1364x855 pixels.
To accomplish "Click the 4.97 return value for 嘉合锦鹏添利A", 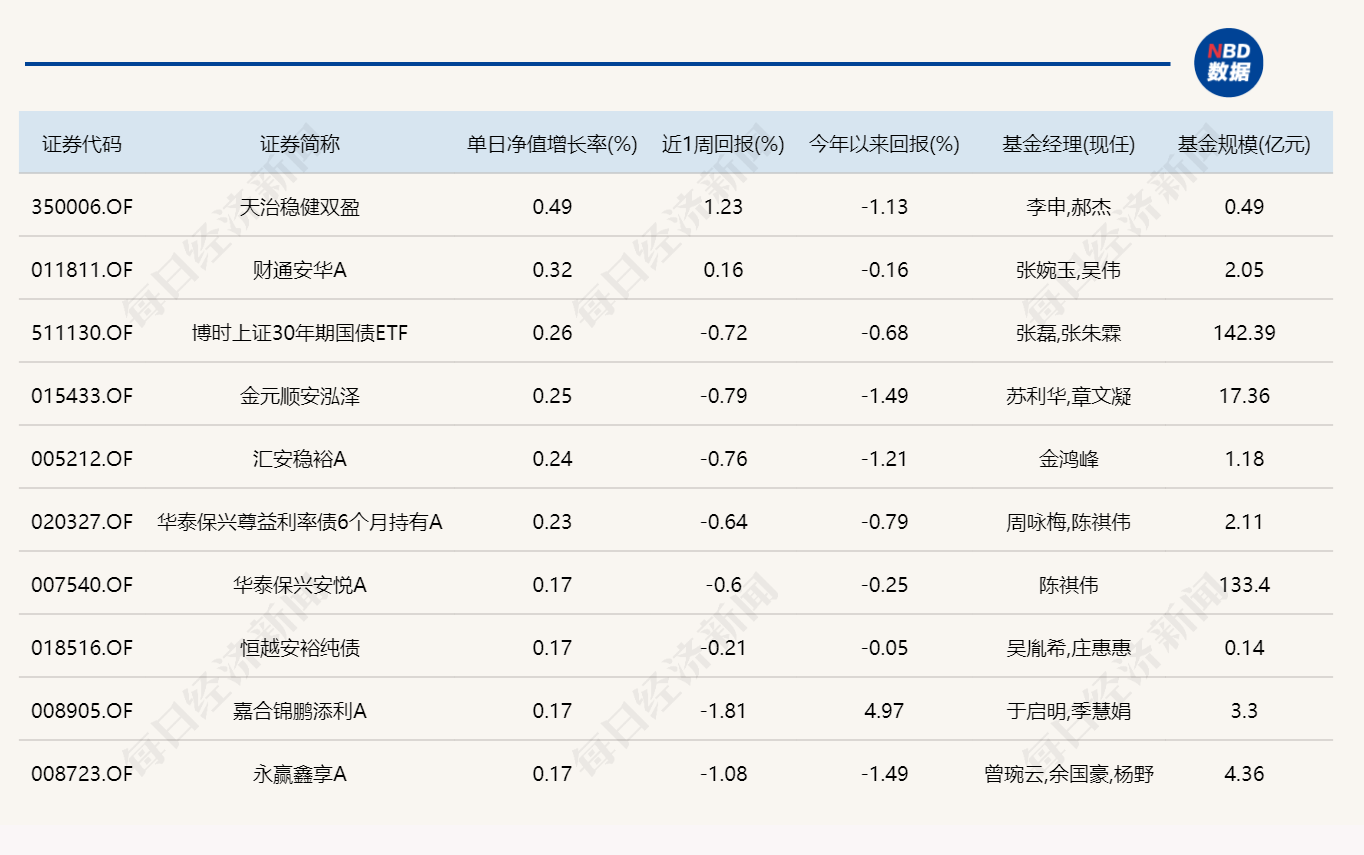I will coord(882,711).
